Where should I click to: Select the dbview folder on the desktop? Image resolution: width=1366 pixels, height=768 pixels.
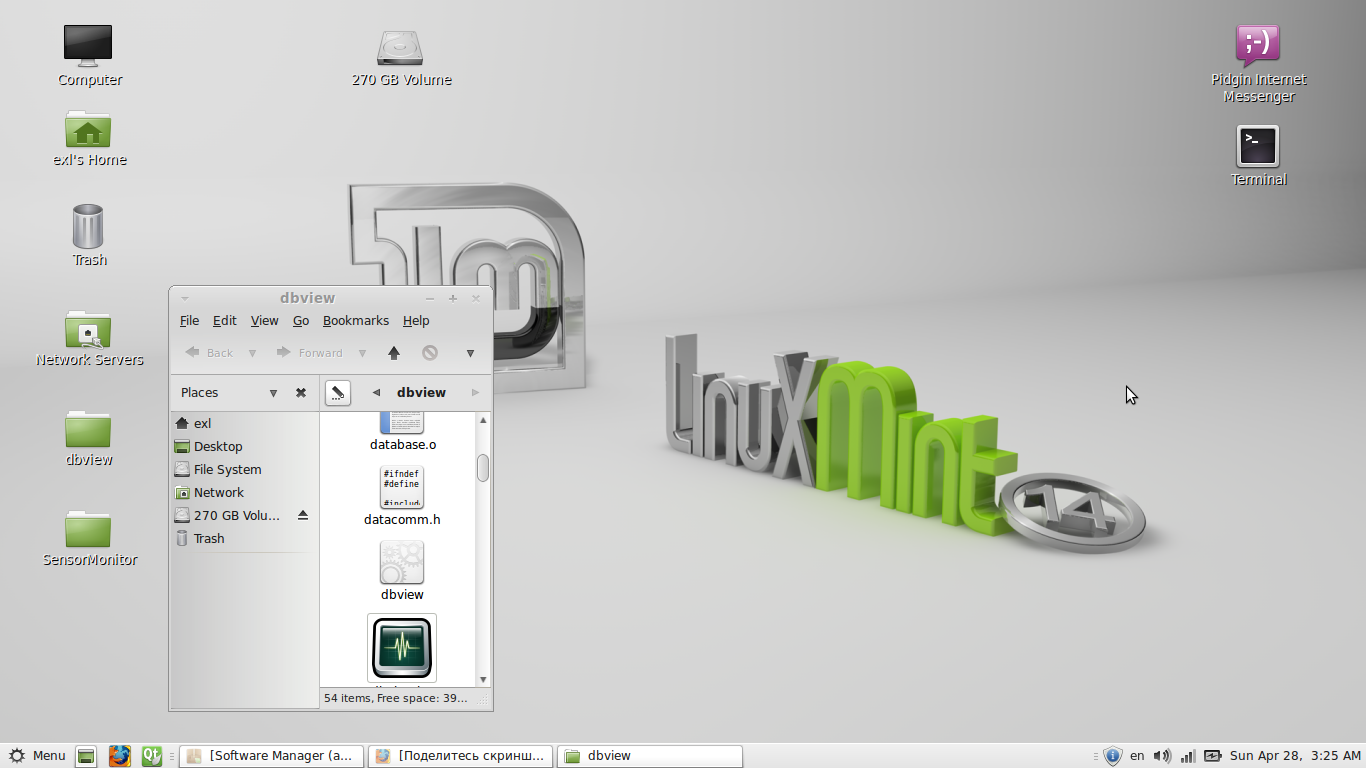pyautogui.click(x=88, y=429)
